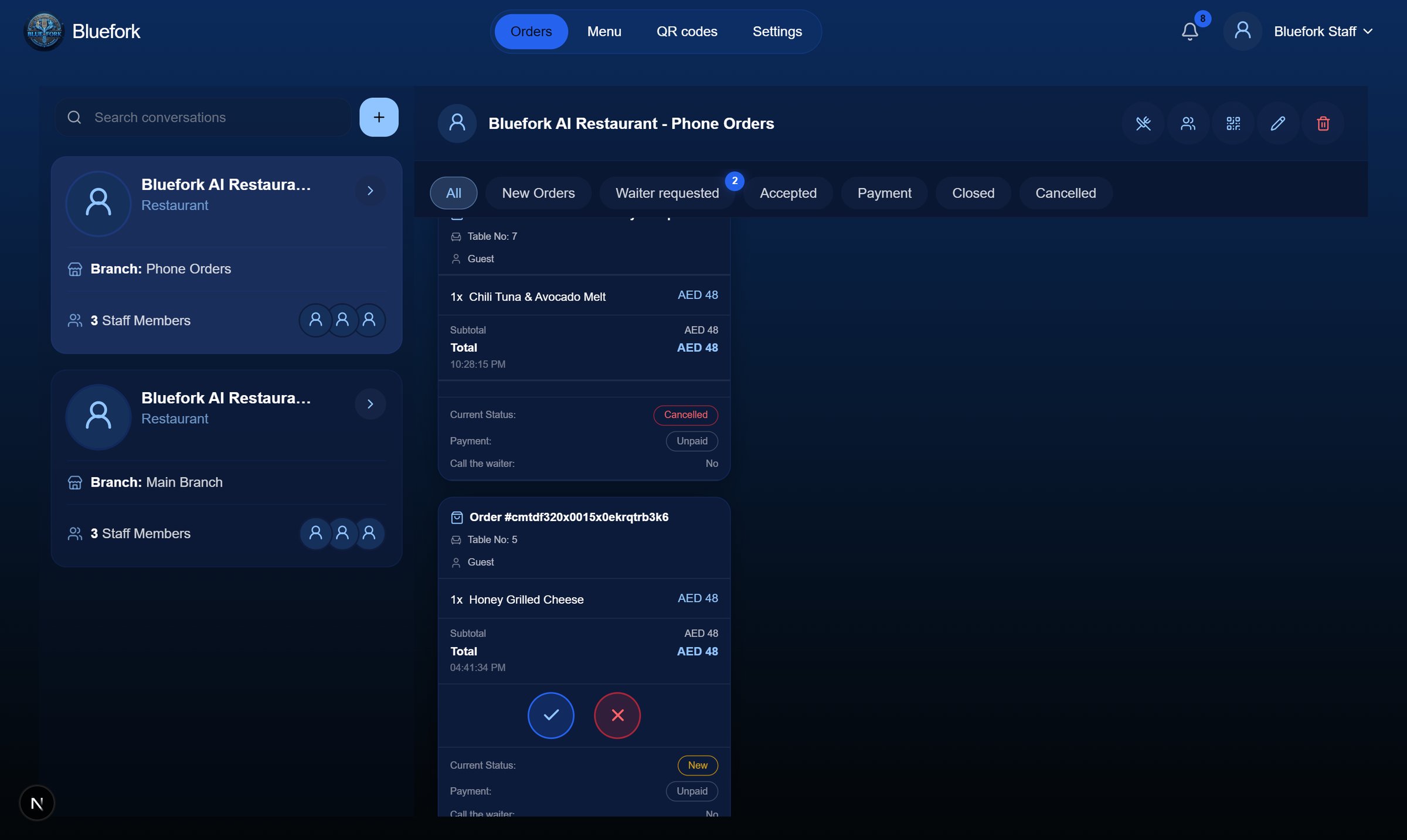Viewport: 1407px width, 840px height.
Task: Open the Settings nav tab
Action: click(x=777, y=32)
